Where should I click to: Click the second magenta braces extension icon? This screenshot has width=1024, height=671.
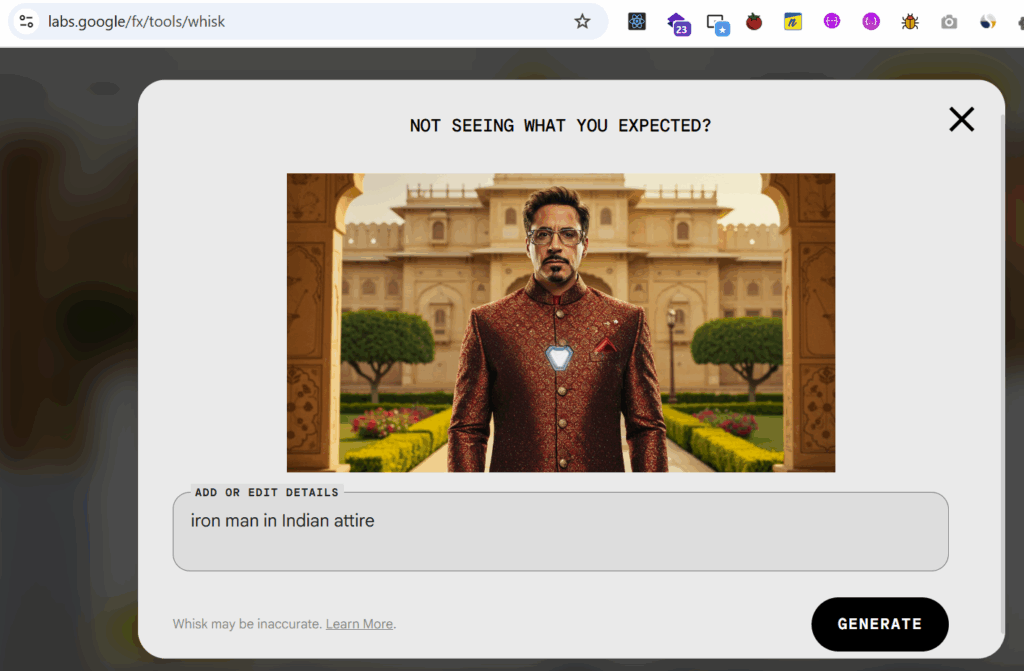point(871,21)
